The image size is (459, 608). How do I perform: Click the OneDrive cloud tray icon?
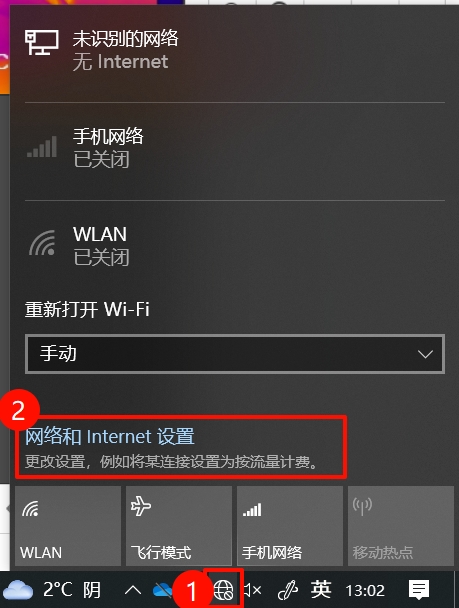point(163,591)
